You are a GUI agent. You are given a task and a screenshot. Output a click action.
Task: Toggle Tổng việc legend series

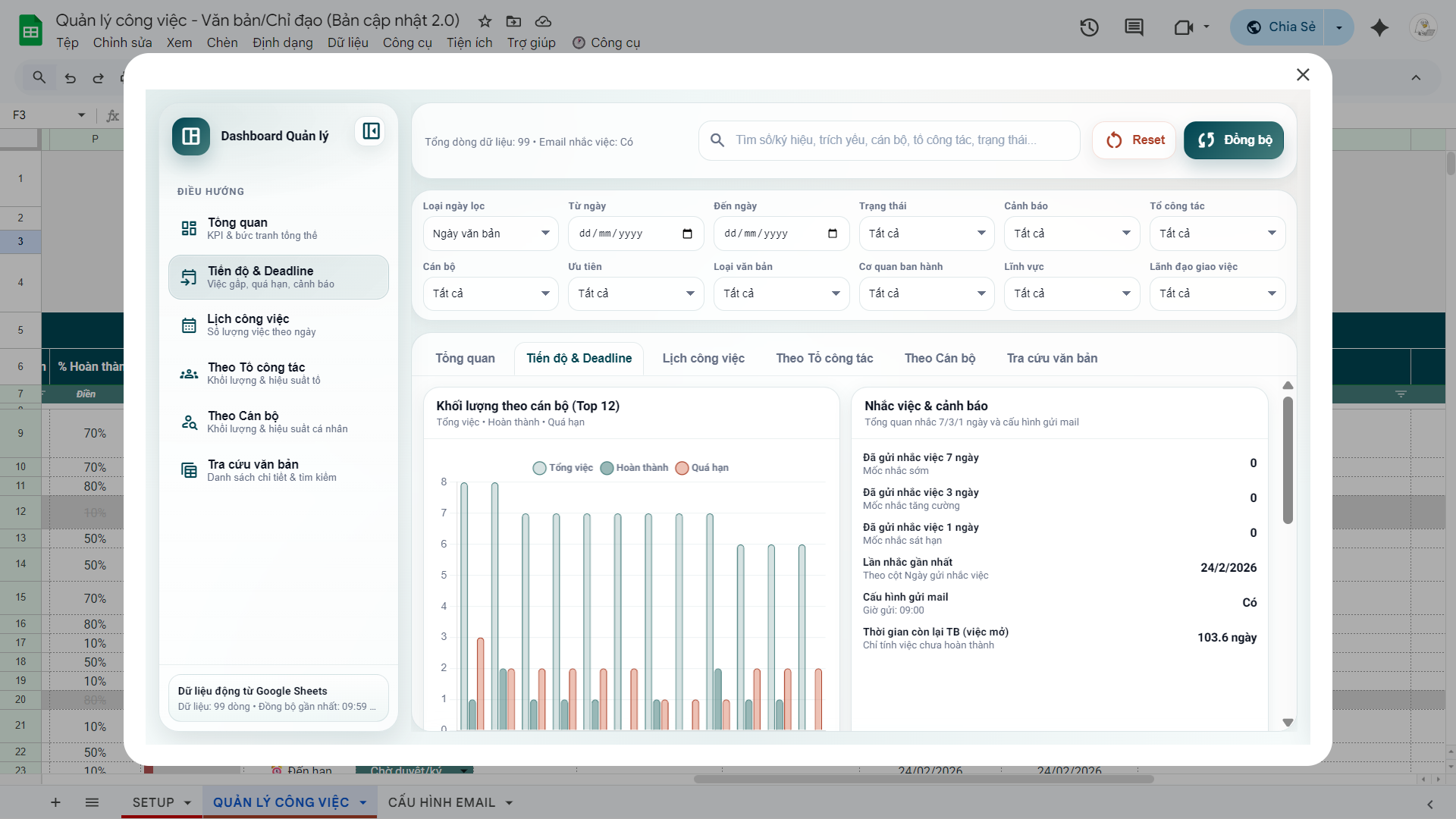(563, 468)
